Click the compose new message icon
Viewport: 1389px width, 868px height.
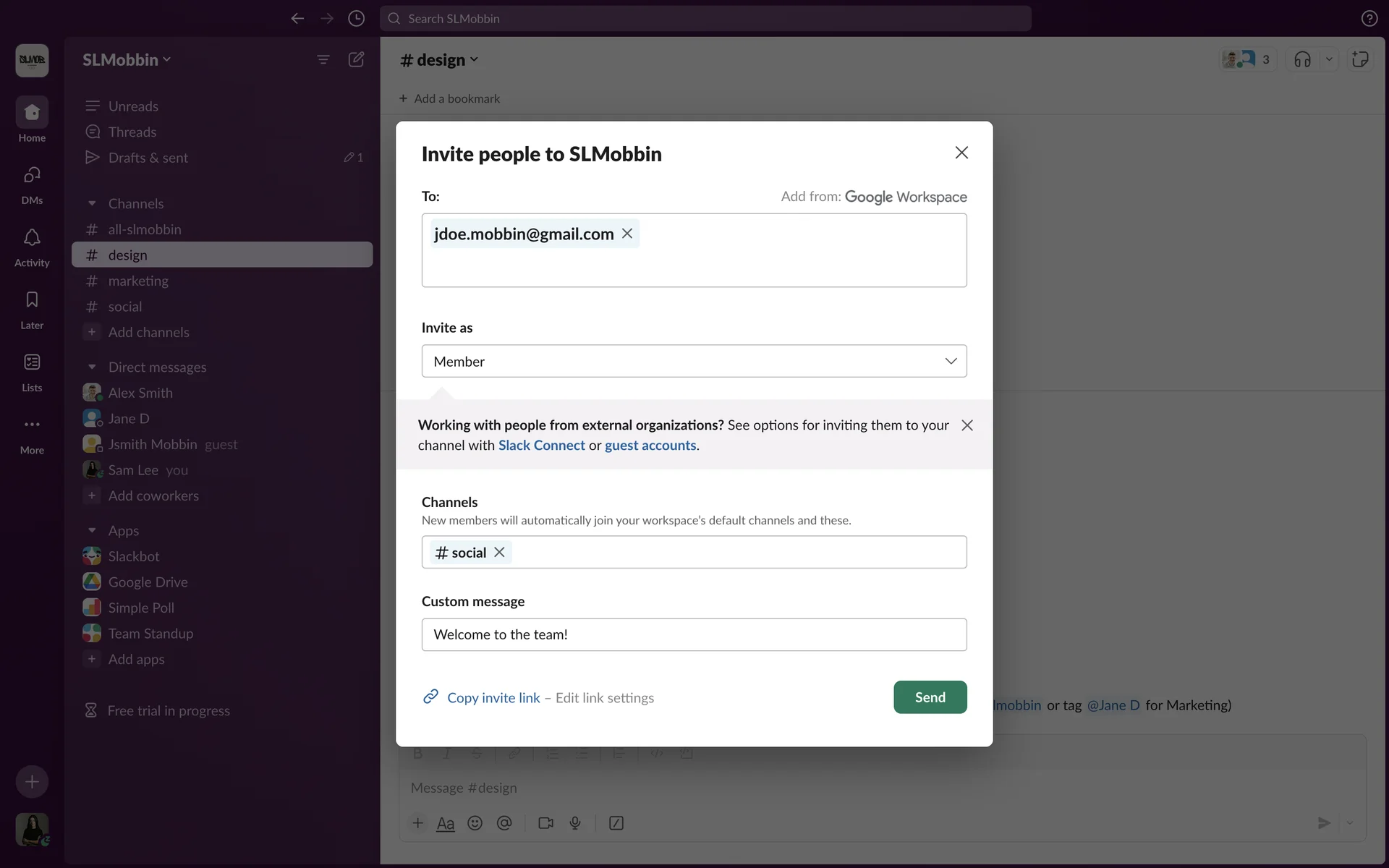click(356, 59)
